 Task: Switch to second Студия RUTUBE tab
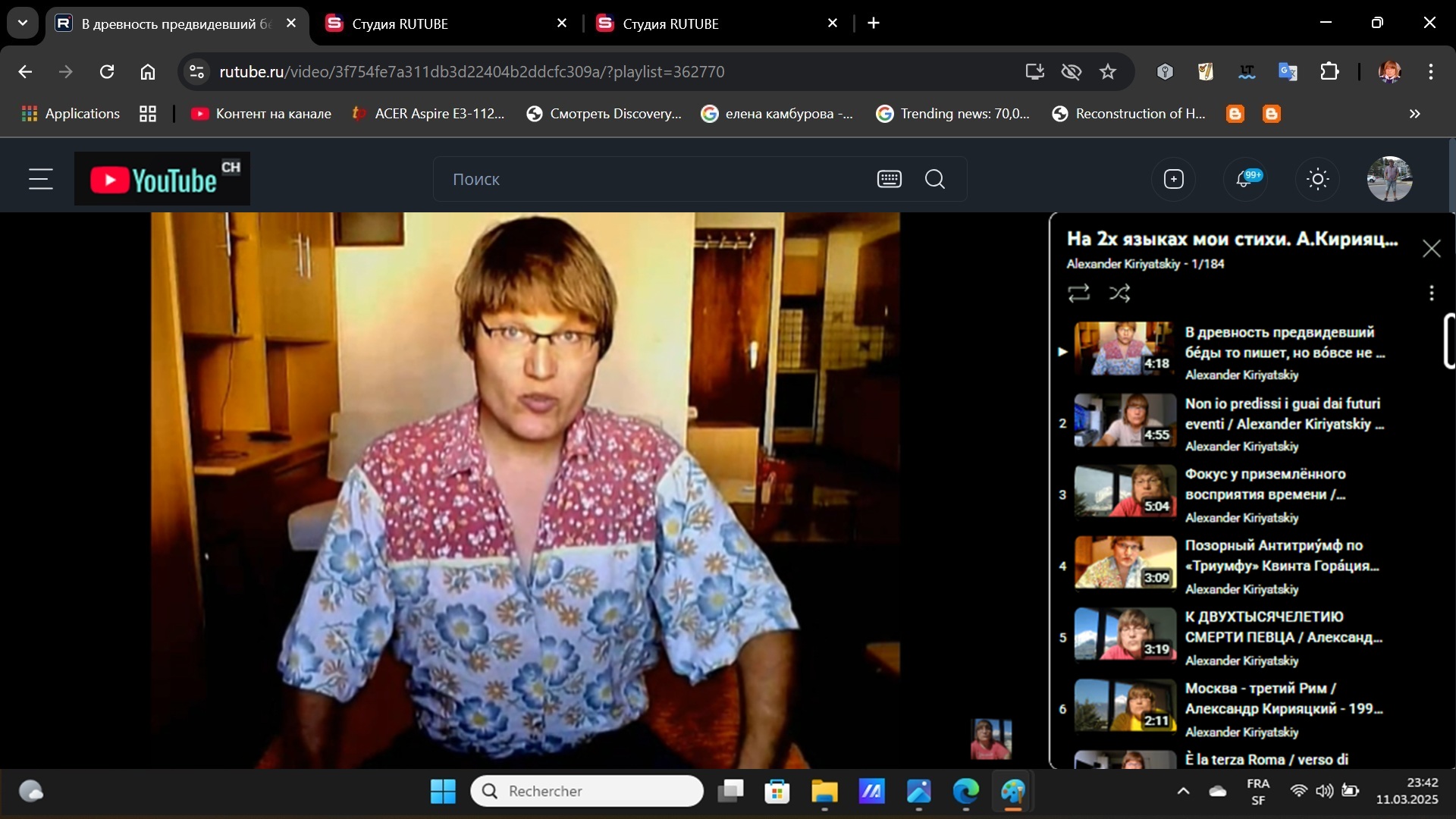coord(670,24)
